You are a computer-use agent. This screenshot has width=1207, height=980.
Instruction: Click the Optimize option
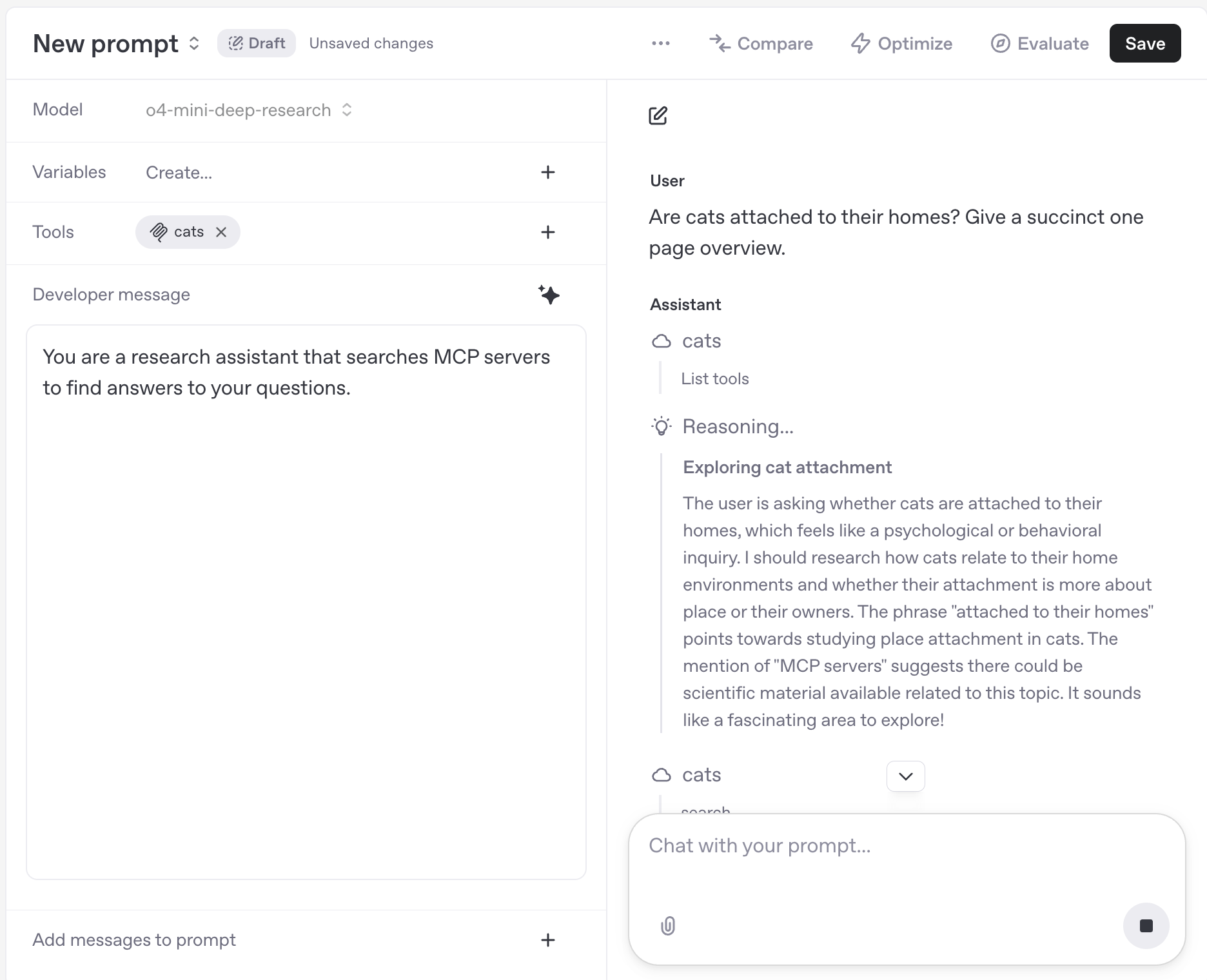(901, 43)
